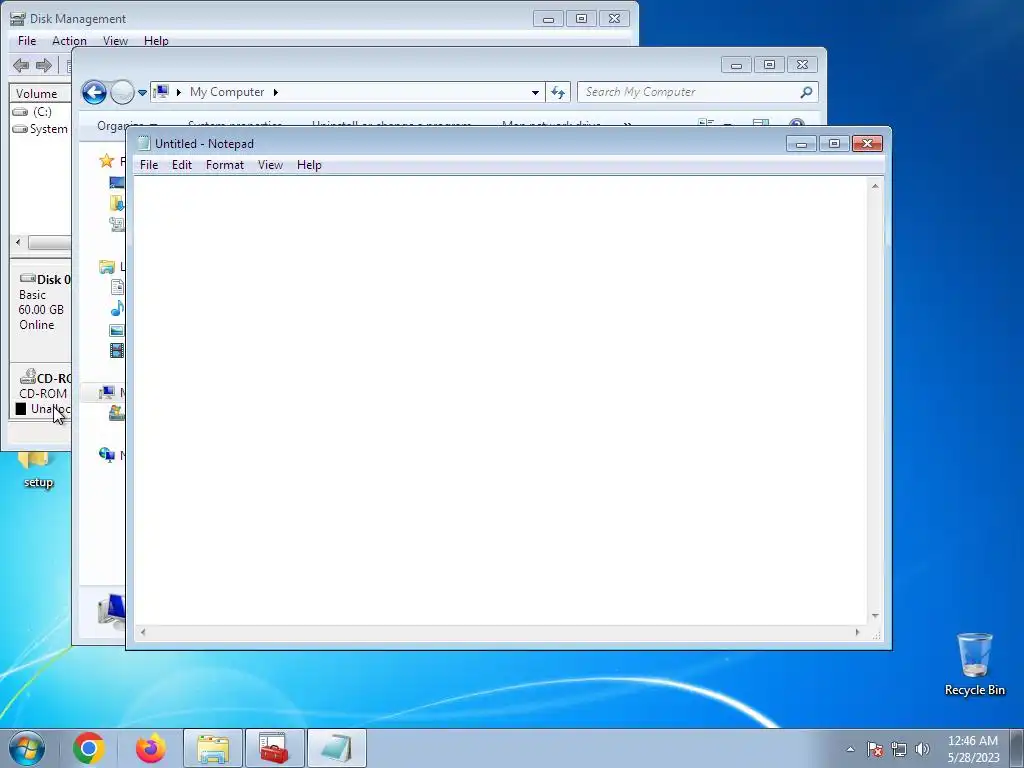The image size is (1024, 768).
Task: Click the search magnifier icon in explorer
Action: pyautogui.click(x=807, y=92)
